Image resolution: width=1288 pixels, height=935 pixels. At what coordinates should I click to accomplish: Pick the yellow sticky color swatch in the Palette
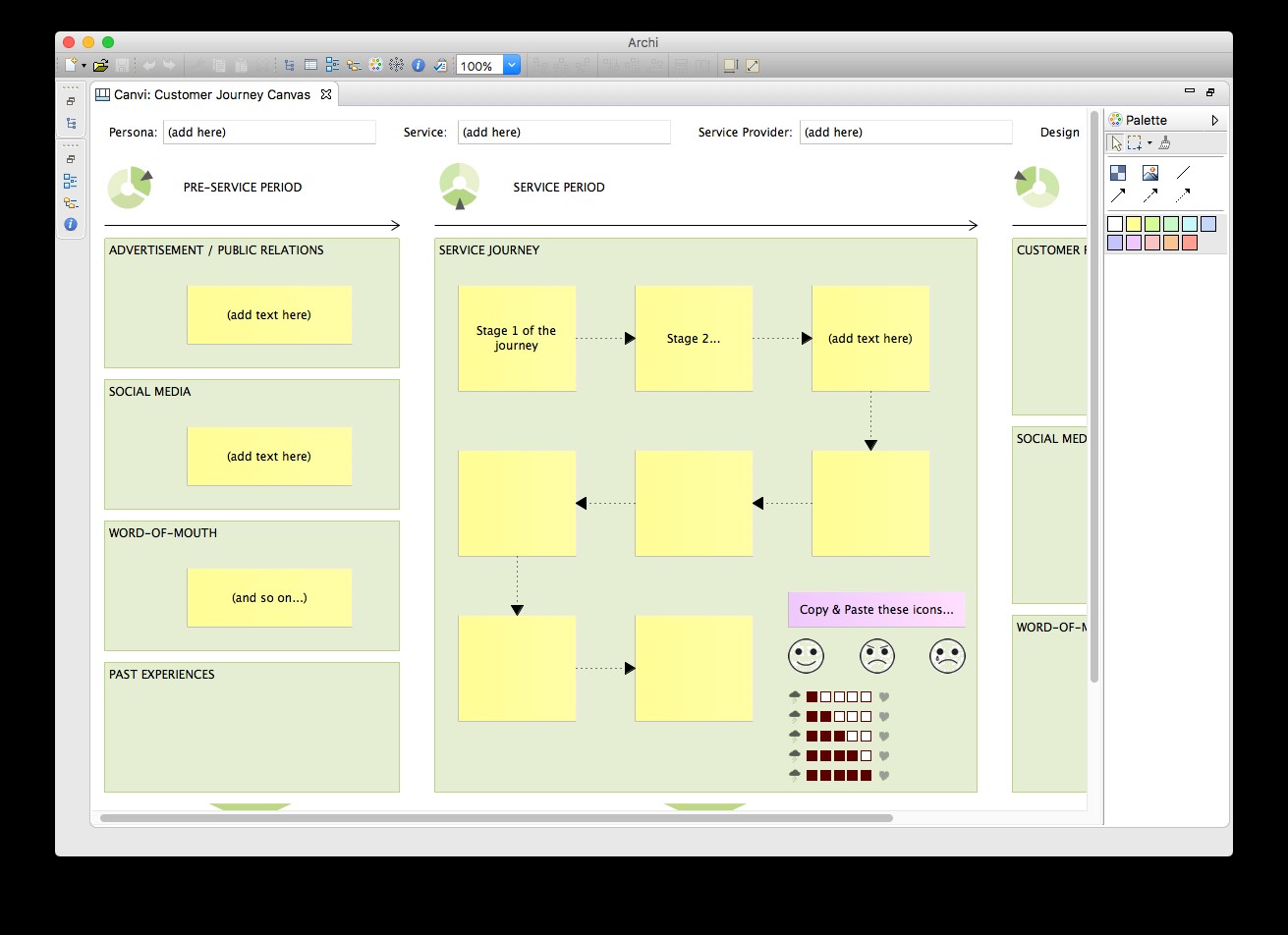(1134, 224)
